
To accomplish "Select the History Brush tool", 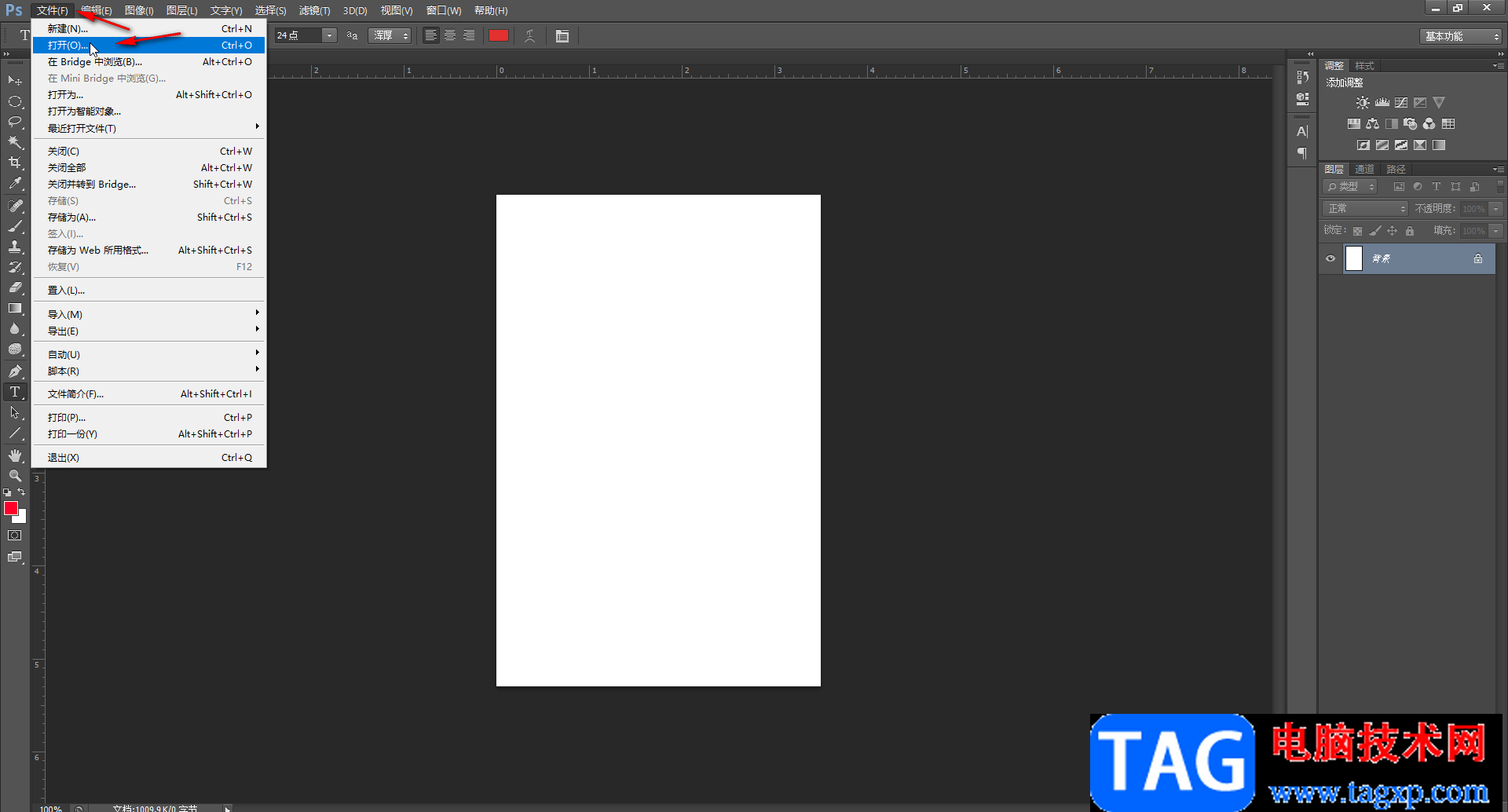I will (15, 267).
